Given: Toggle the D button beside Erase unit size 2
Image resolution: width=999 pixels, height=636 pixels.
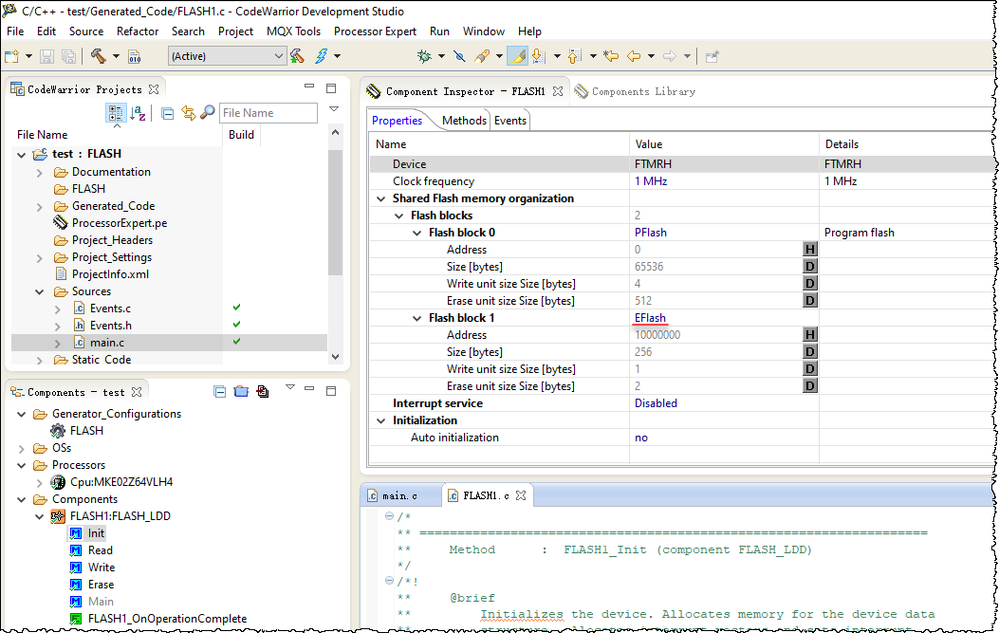Looking at the screenshot, I should [x=810, y=386].
